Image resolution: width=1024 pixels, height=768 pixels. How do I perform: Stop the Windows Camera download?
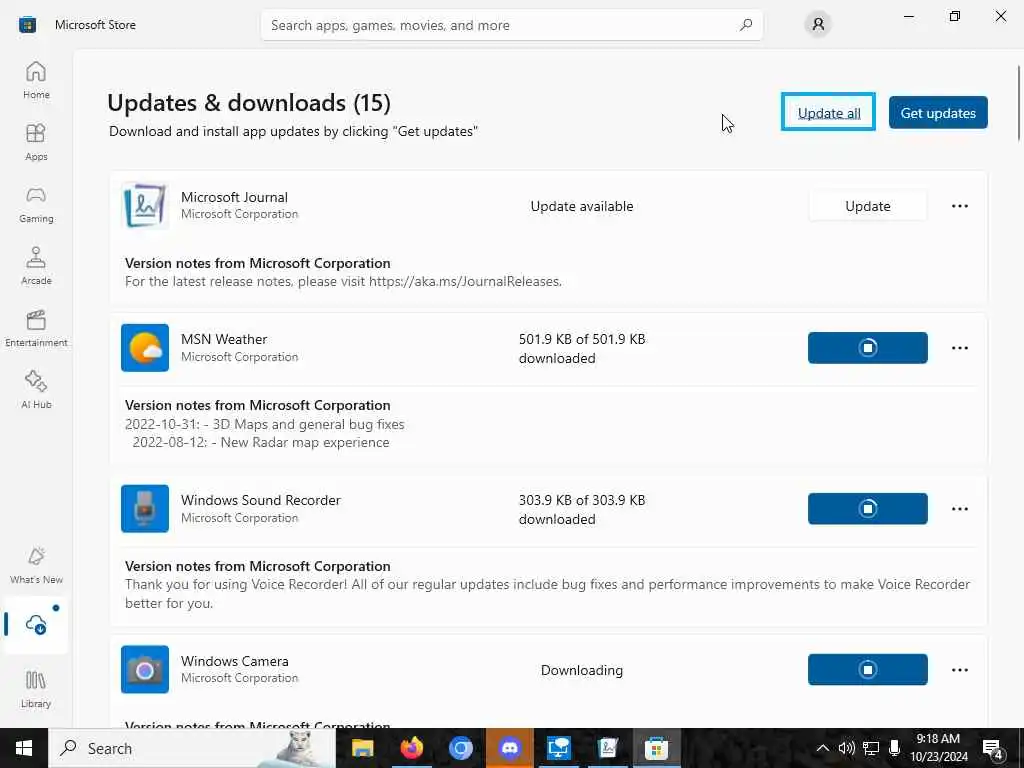[x=867, y=669]
